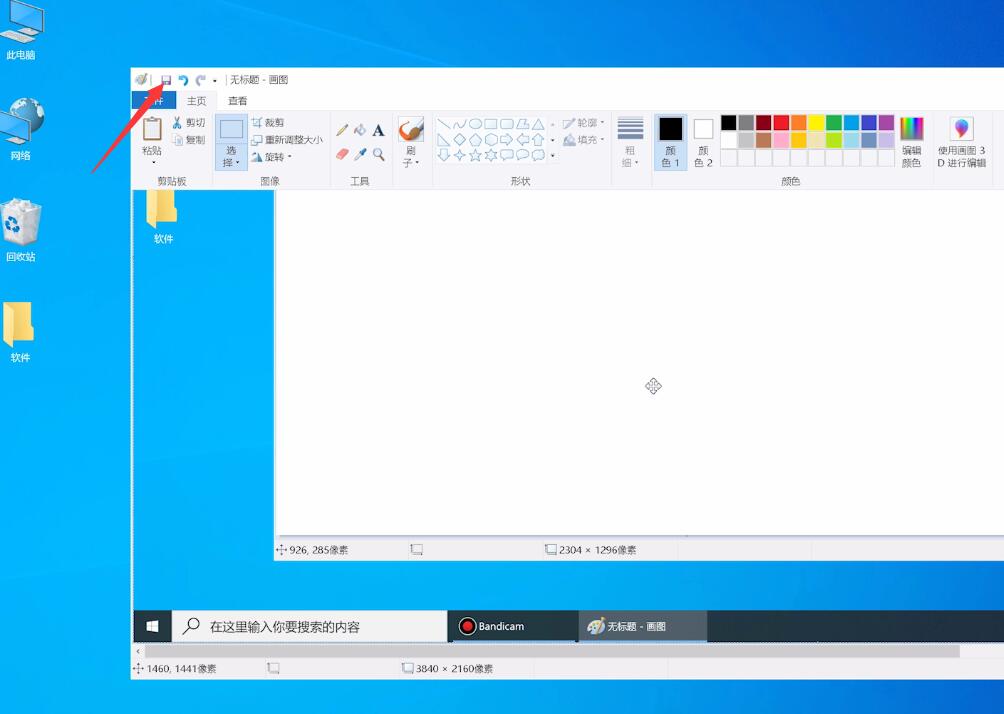Open the 粗细 line thickness dropdown
1004x714 pixels.
pyautogui.click(x=630, y=142)
